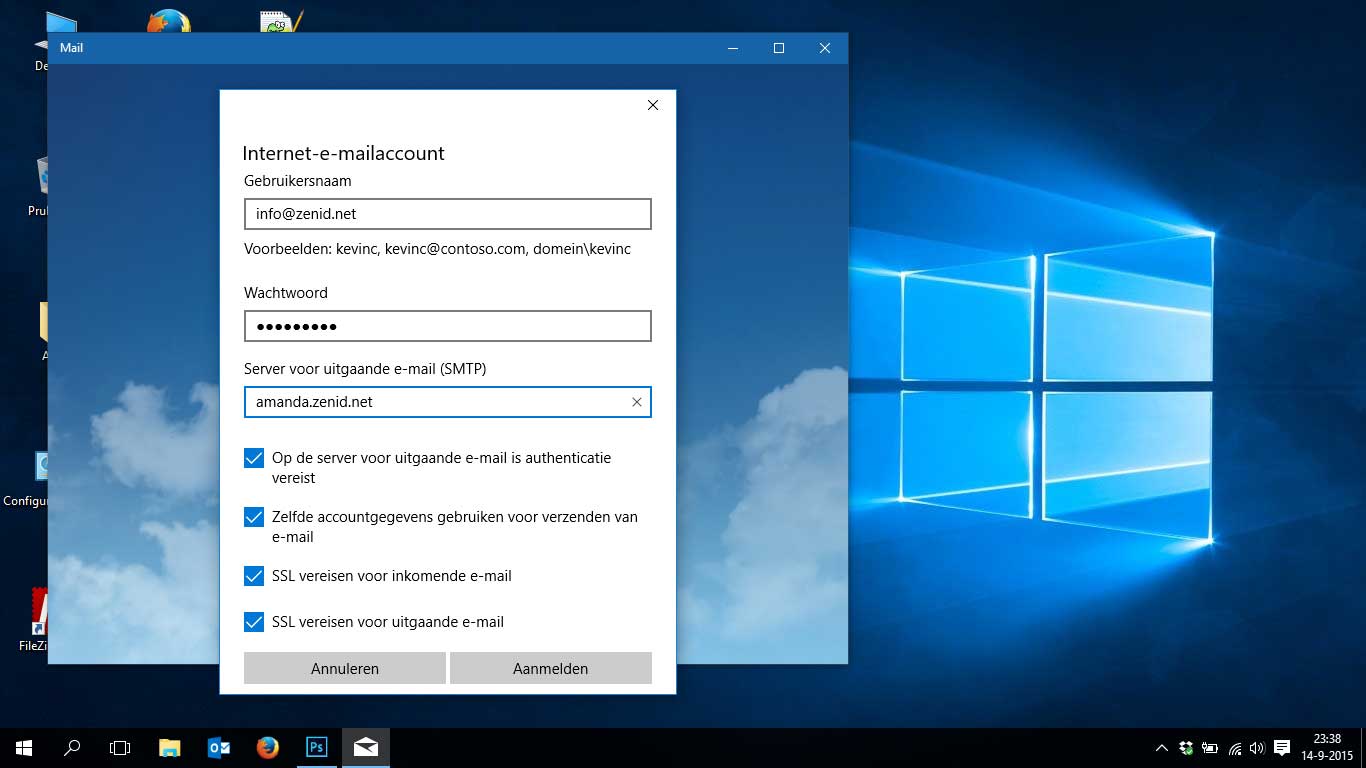The width and height of the screenshot is (1366, 768).
Task: Click the Gebruikersnaam field with info@zenid.net
Action: [x=448, y=214]
